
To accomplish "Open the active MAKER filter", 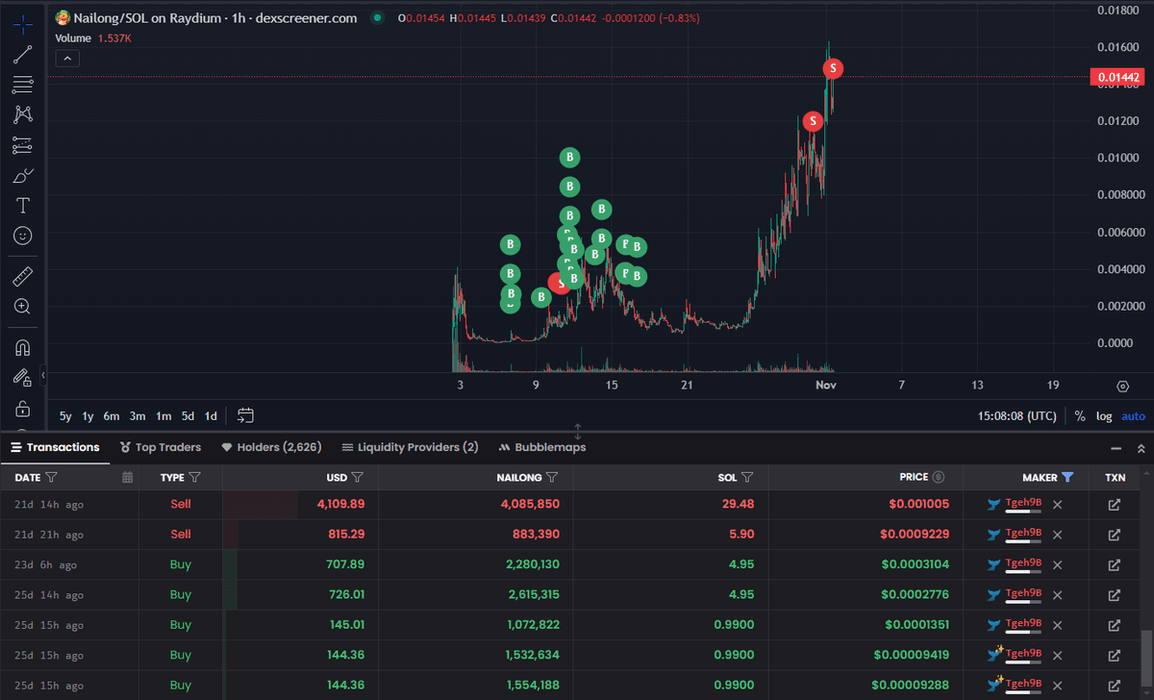I will pyautogui.click(x=1067, y=477).
